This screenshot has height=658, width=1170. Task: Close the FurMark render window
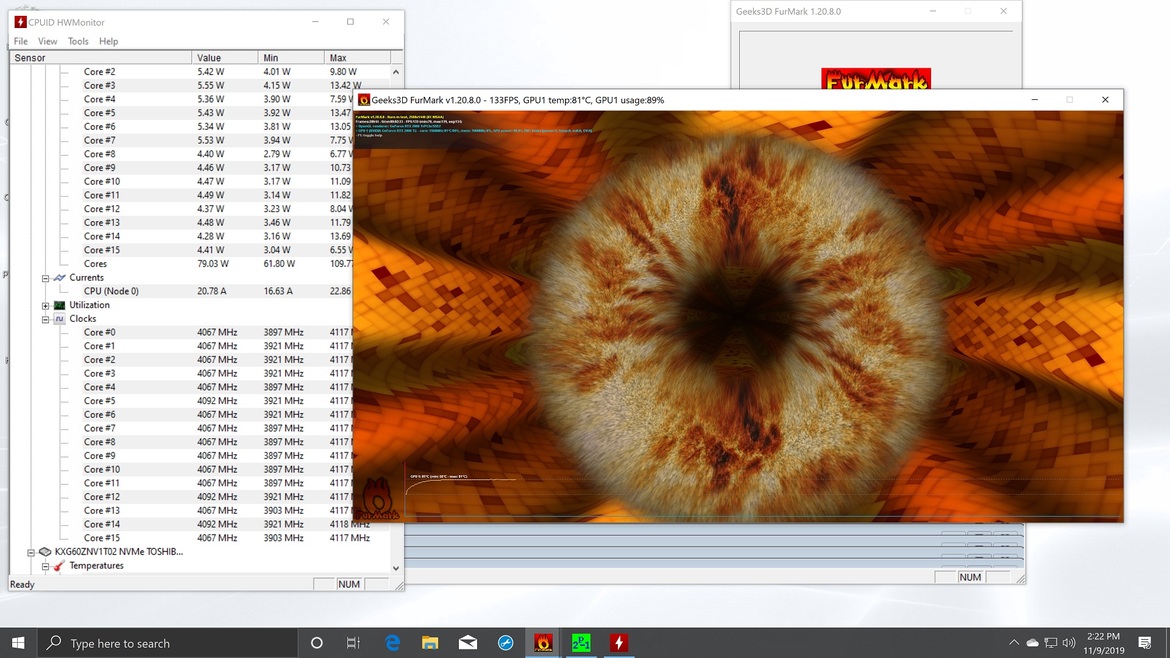click(x=1105, y=99)
